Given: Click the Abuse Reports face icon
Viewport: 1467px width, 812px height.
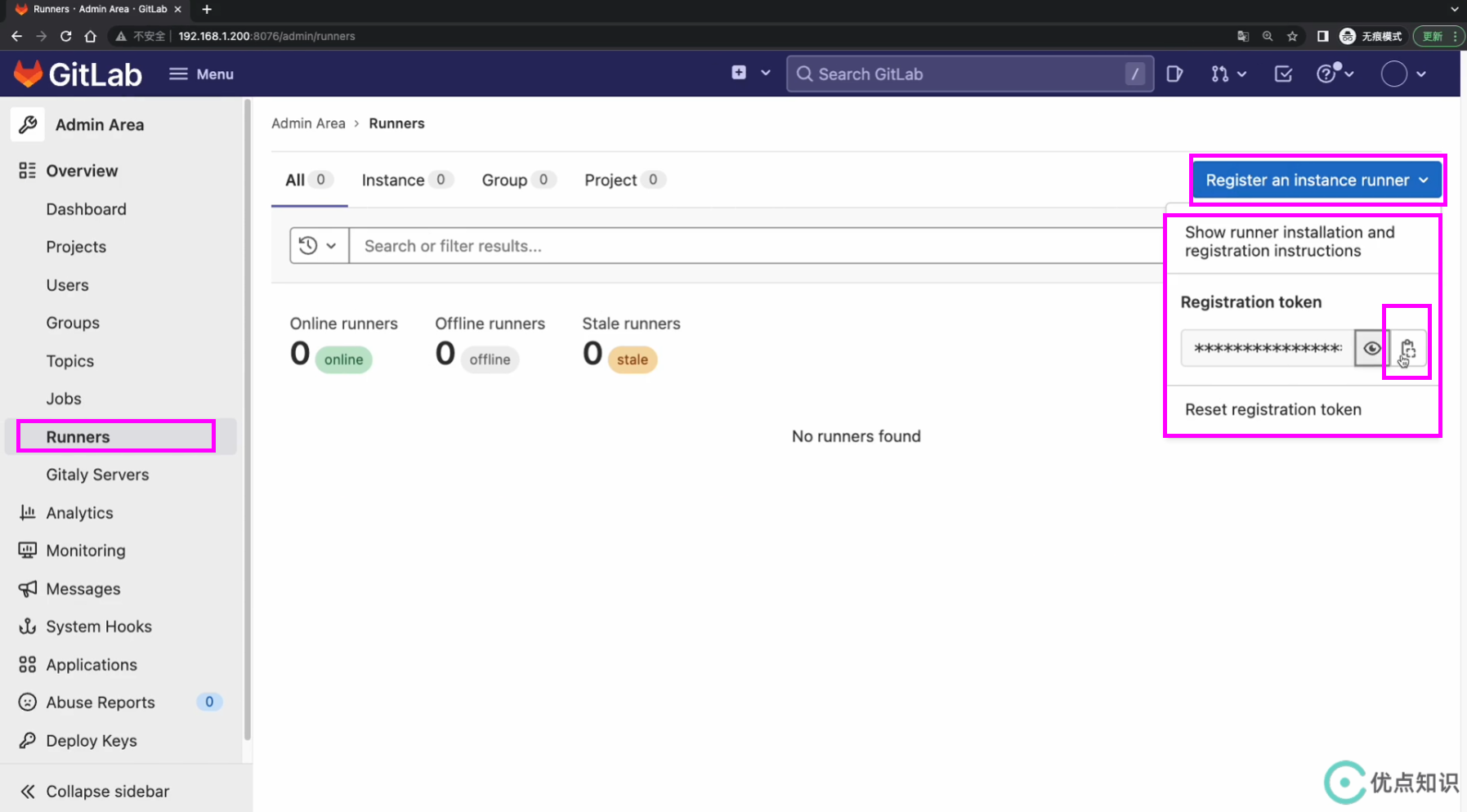Looking at the screenshot, I should point(27,703).
